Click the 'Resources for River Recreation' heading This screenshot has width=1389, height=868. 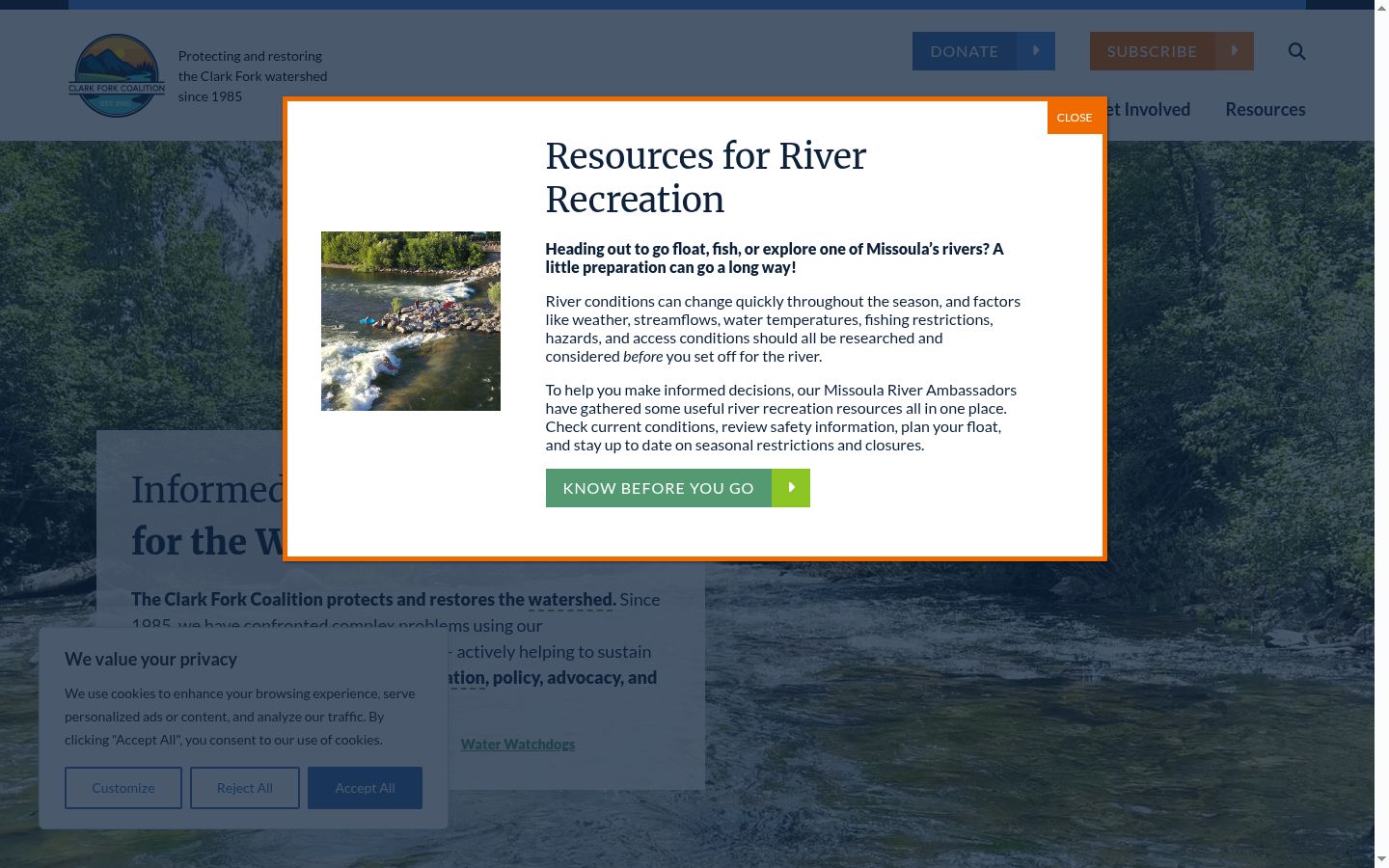pos(706,177)
